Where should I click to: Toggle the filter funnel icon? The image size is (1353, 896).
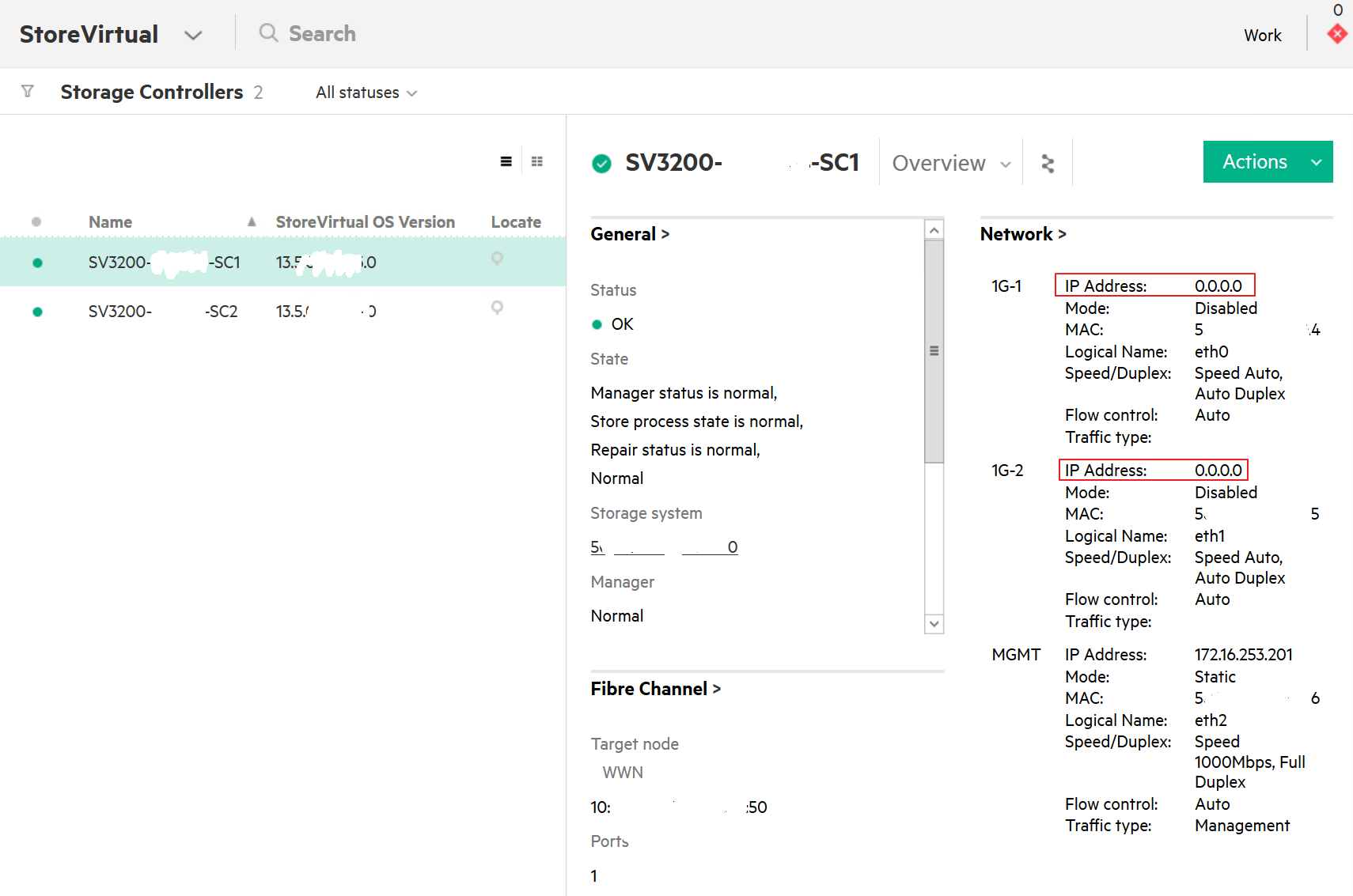[x=28, y=92]
